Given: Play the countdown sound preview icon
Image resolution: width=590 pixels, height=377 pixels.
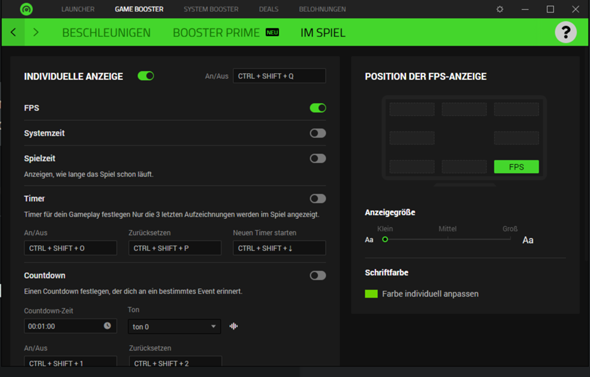Looking at the screenshot, I should [234, 326].
